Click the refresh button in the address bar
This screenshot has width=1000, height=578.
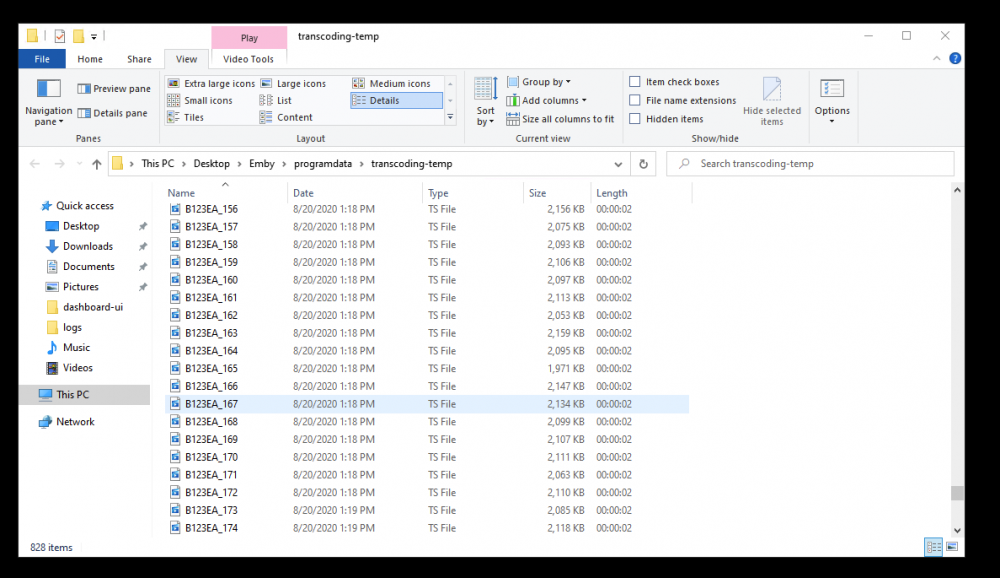(643, 163)
